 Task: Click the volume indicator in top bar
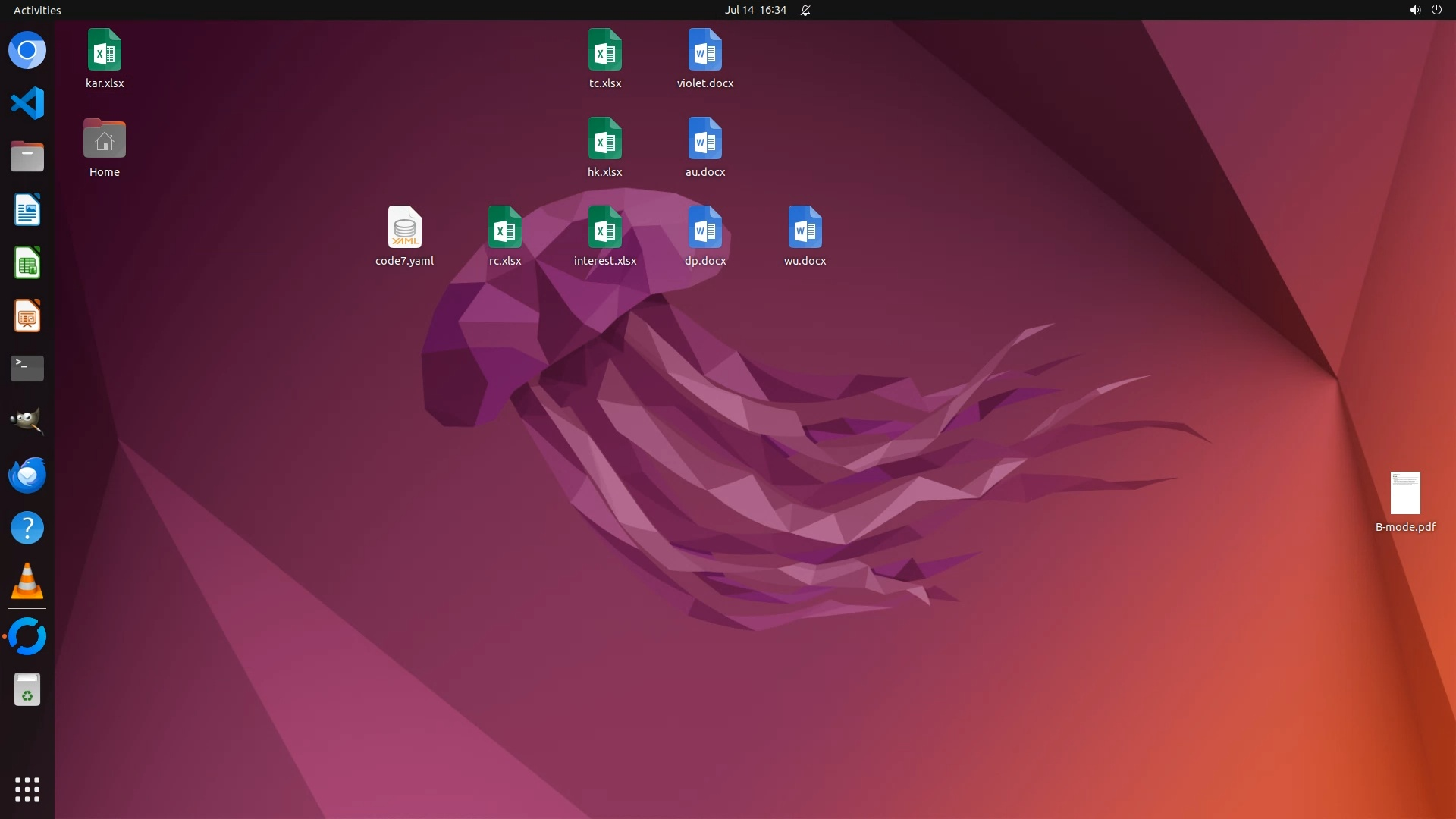(x=1414, y=10)
